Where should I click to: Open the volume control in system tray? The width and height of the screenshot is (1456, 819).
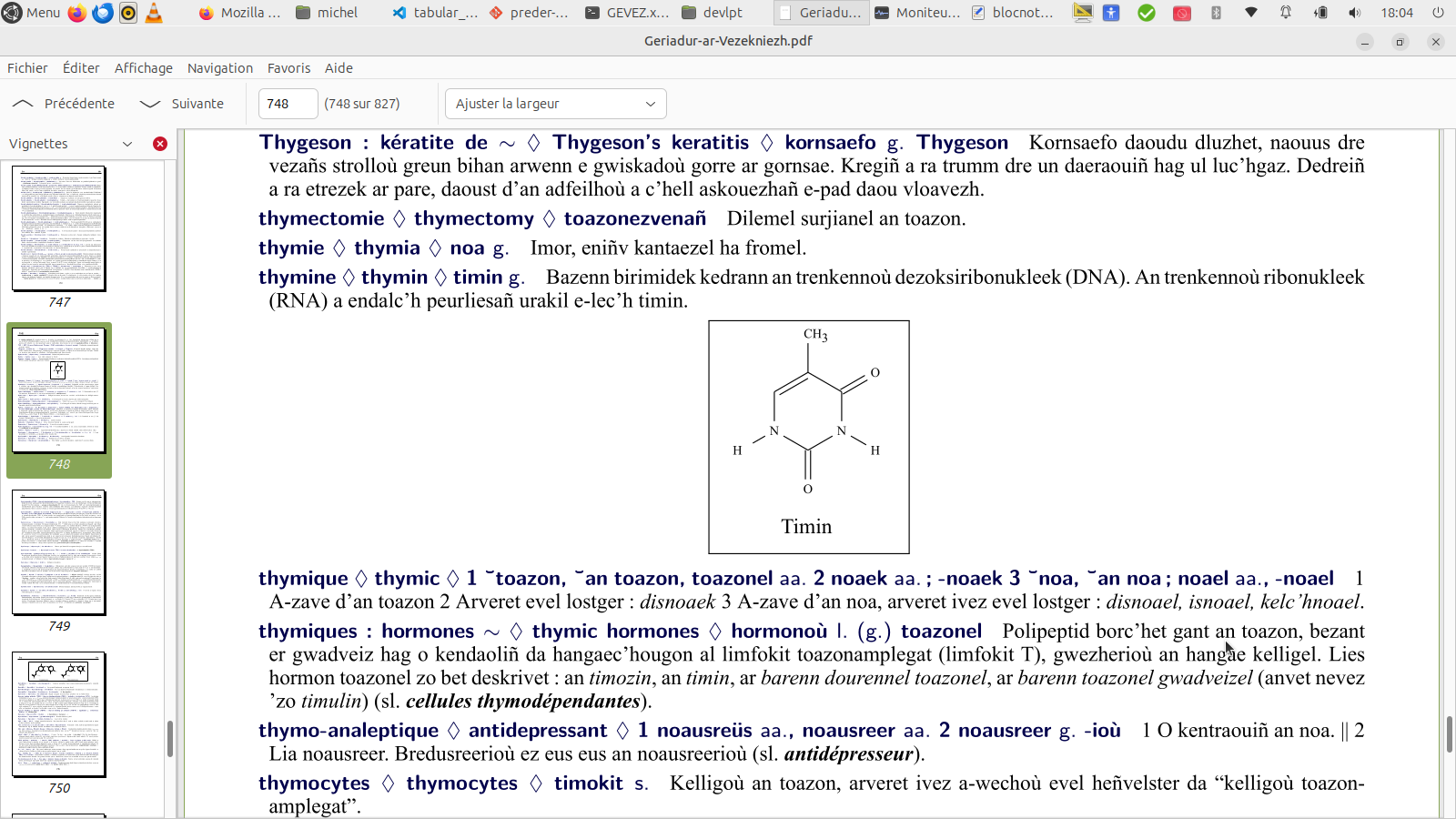pyautogui.click(x=1355, y=13)
